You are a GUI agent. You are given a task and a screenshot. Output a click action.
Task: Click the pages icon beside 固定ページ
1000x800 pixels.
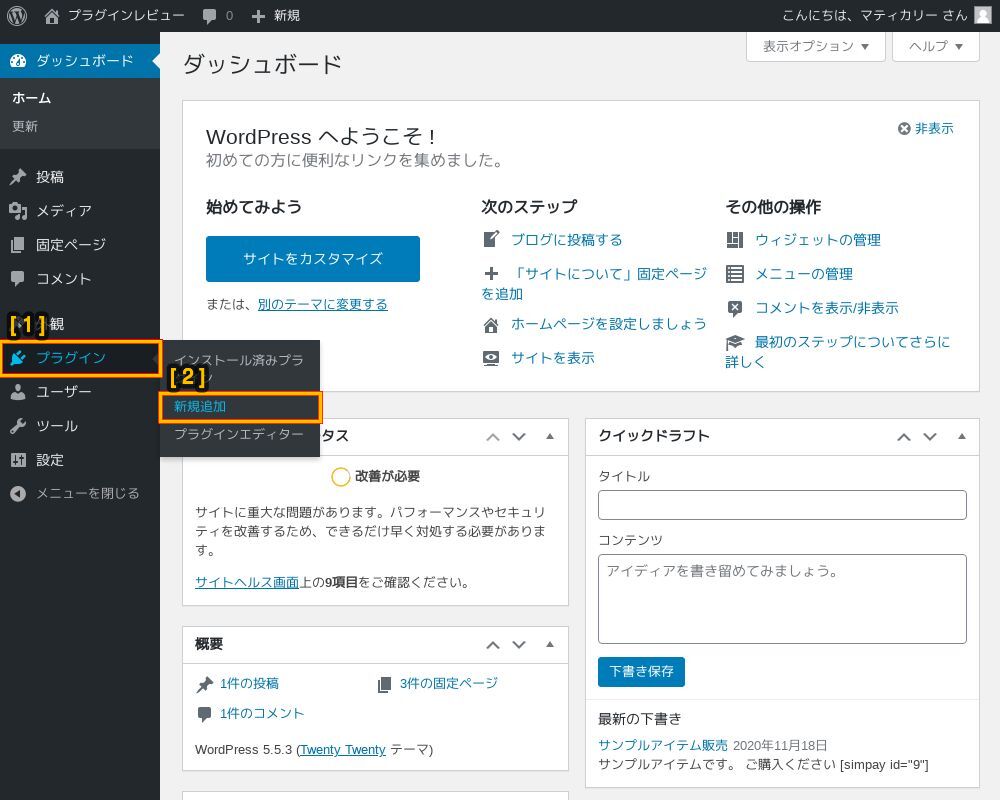pos(18,244)
